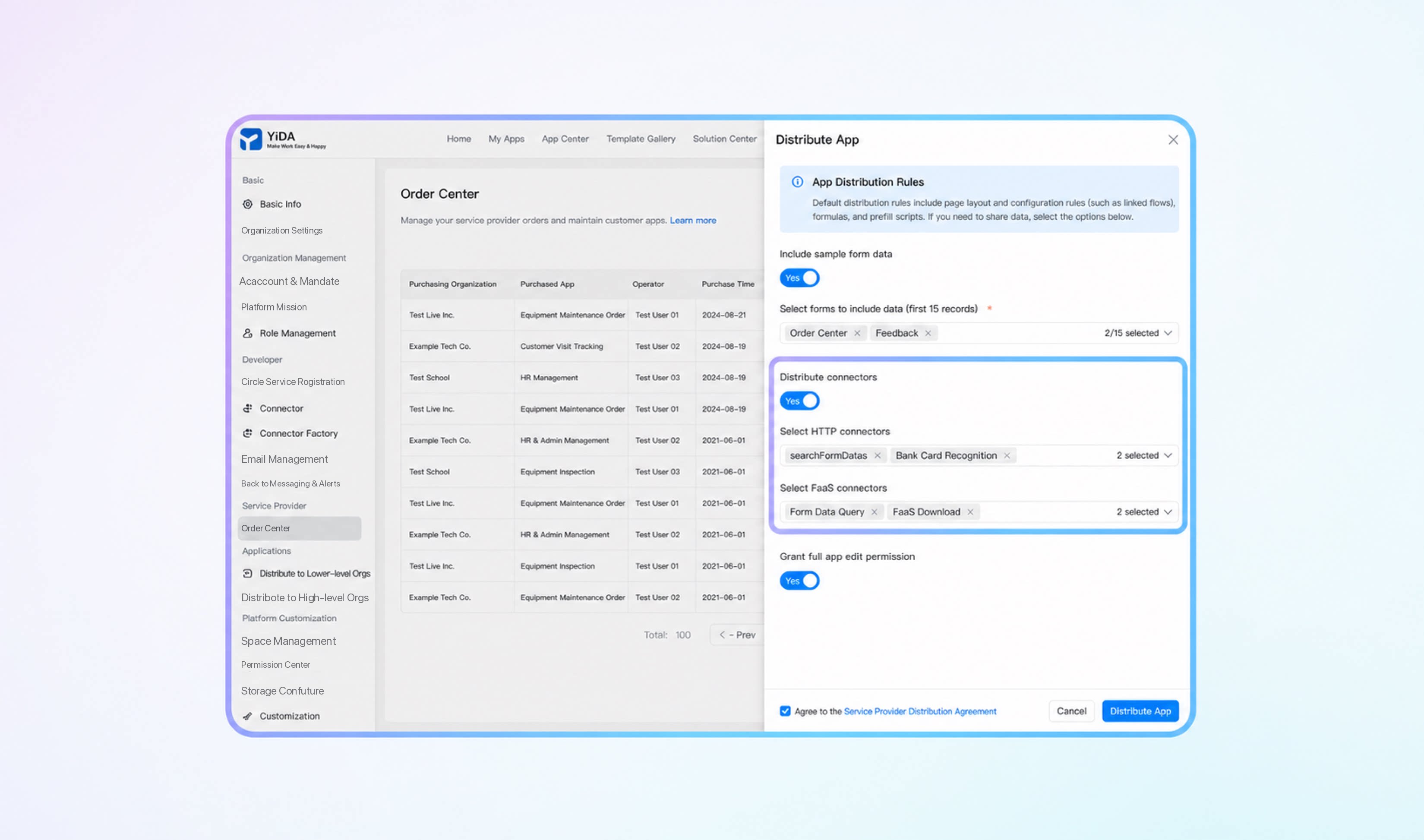Go to the App Center tab
The image size is (1424, 840).
[x=565, y=139]
